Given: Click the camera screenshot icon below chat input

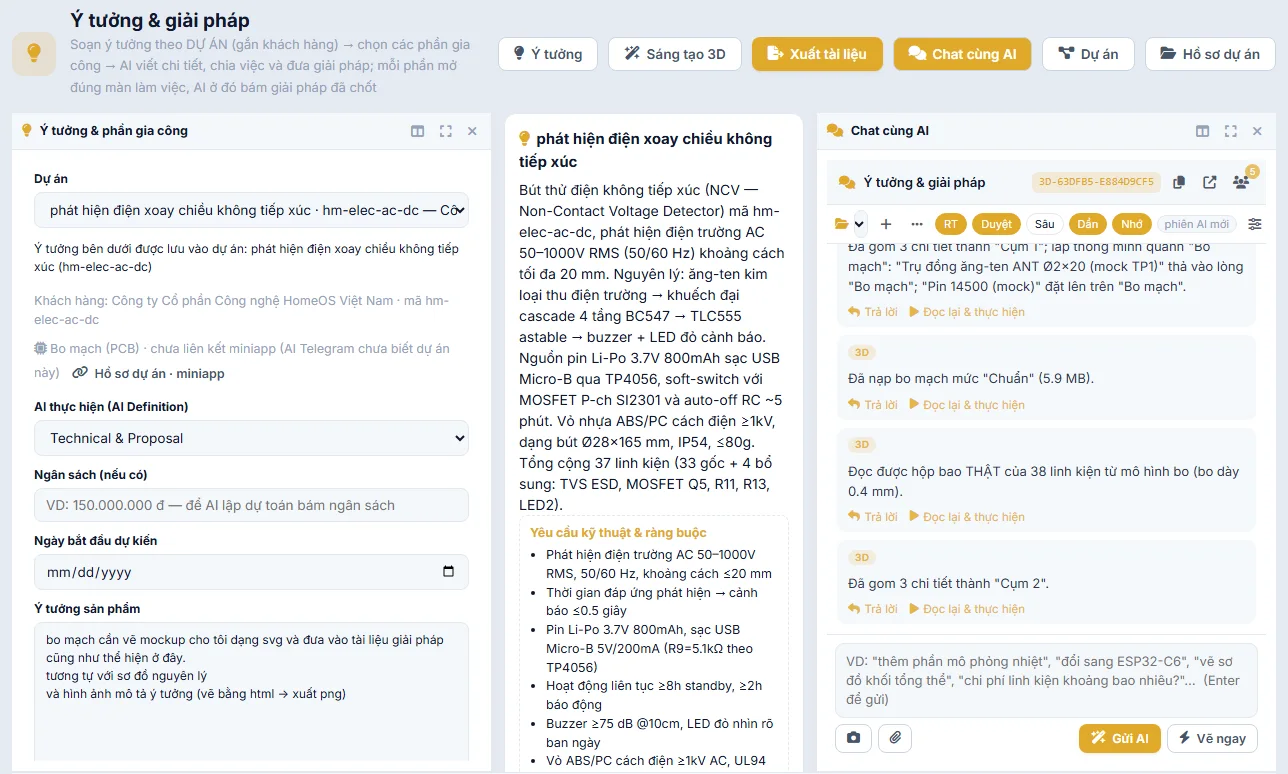Looking at the screenshot, I should click(853, 738).
